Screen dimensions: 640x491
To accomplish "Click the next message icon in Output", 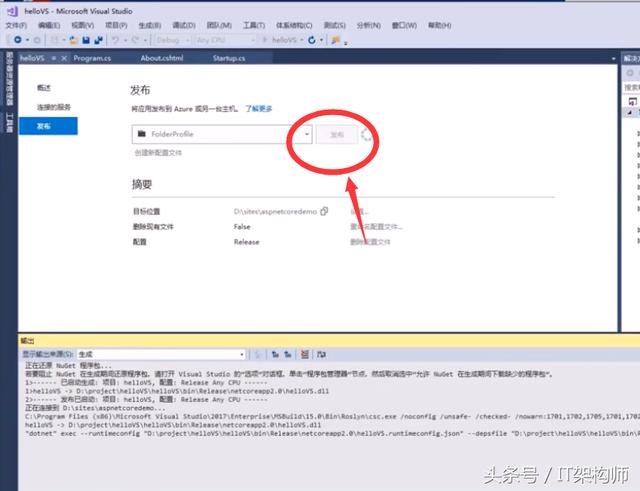I will click(288, 354).
